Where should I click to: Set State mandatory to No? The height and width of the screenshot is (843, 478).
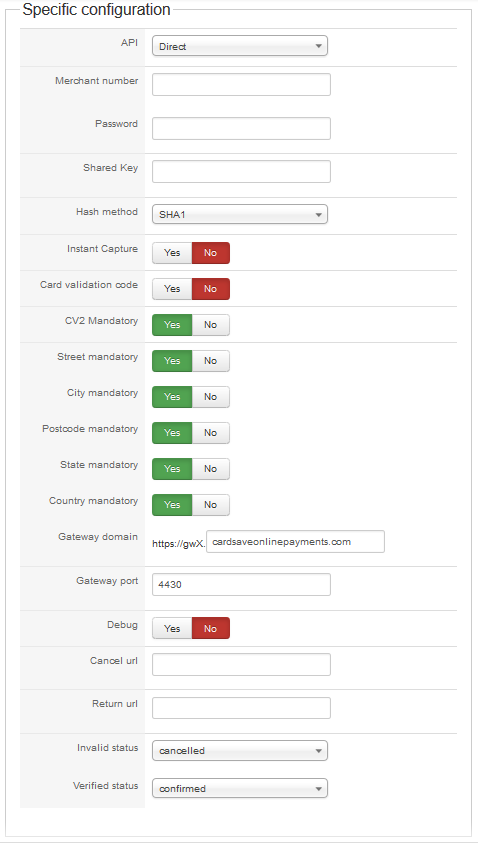(211, 469)
